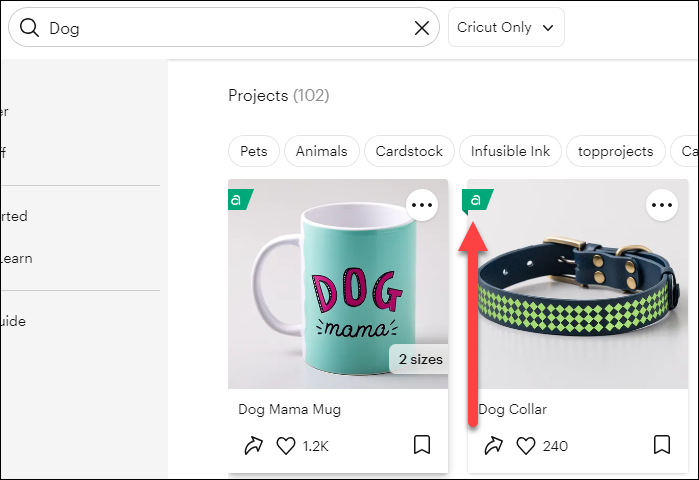Share the Dog Mama Mug project

click(253, 445)
